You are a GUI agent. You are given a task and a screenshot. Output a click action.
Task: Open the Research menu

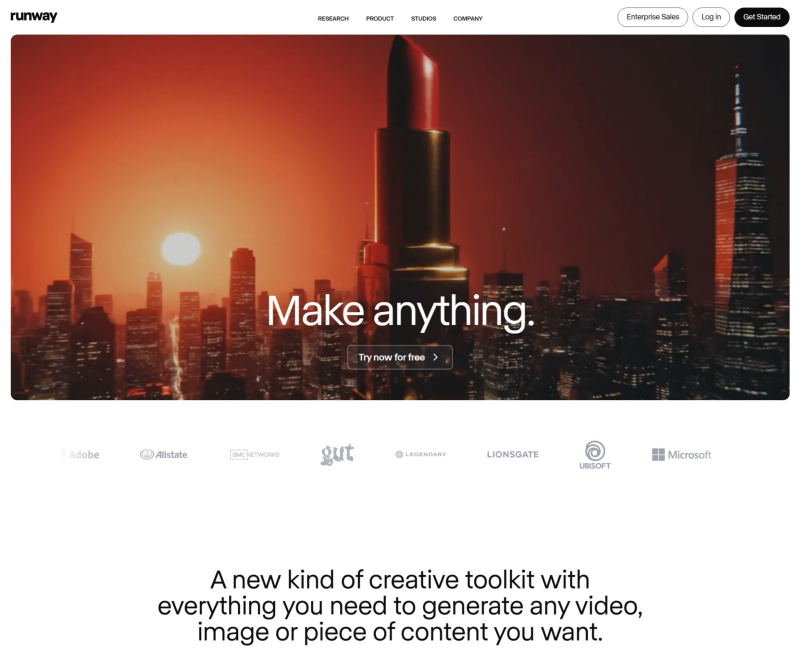(x=333, y=18)
